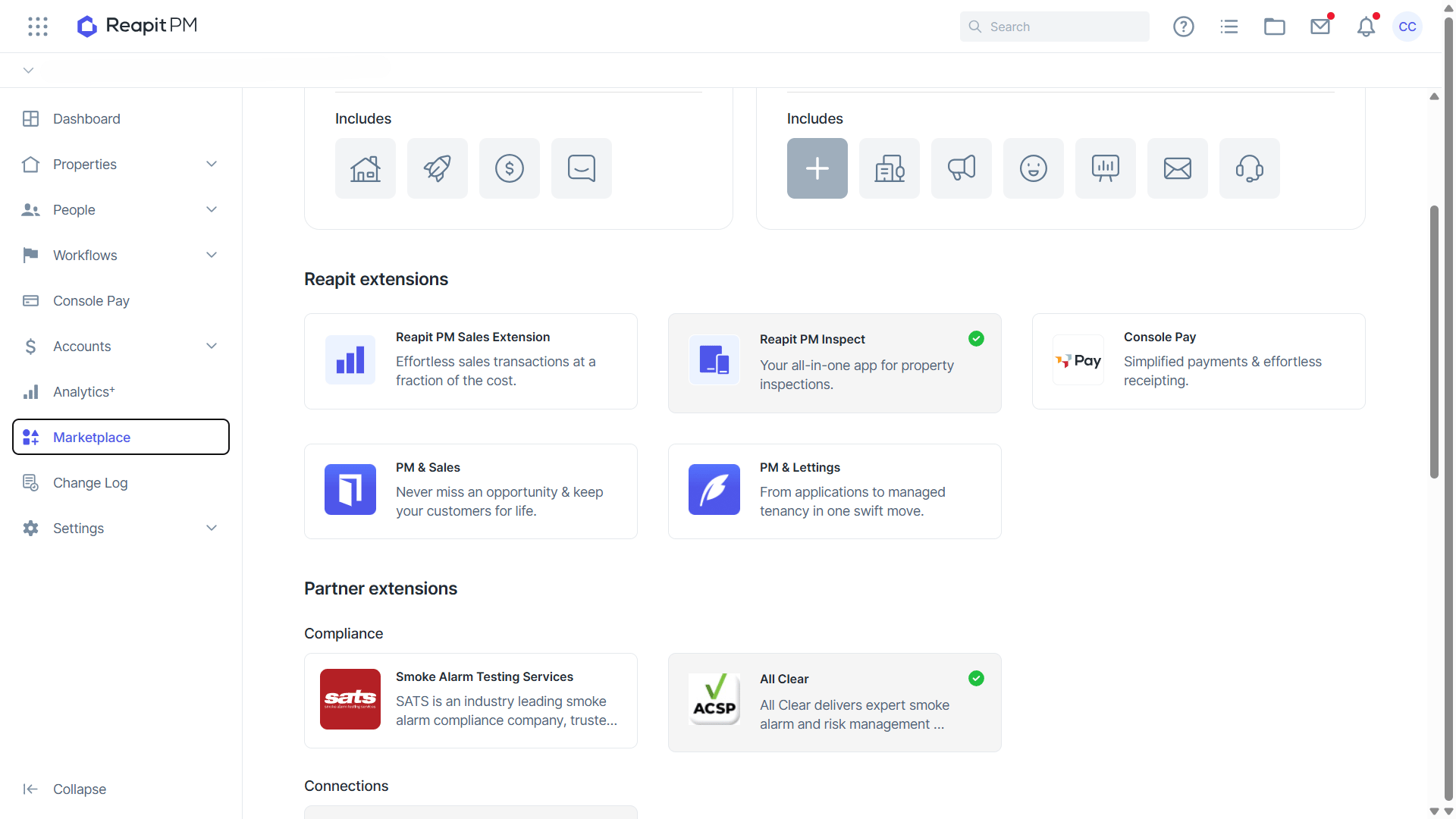Image resolution: width=1456 pixels, height=819 pixels.
Task: Expand the Properties sidebar menu
Action: point(212,165)
